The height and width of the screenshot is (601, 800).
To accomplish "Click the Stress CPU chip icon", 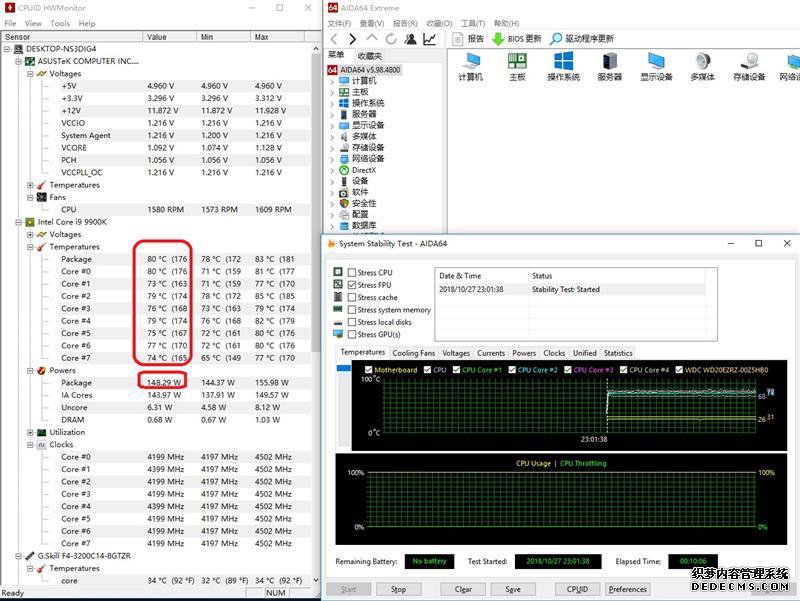I will pyautogui.click(x=338, y=272).
